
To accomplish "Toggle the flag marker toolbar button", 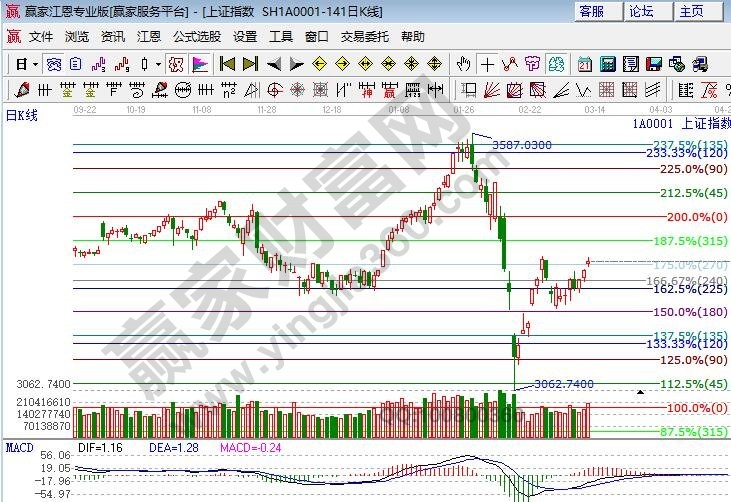I will (x=200, y=64).
